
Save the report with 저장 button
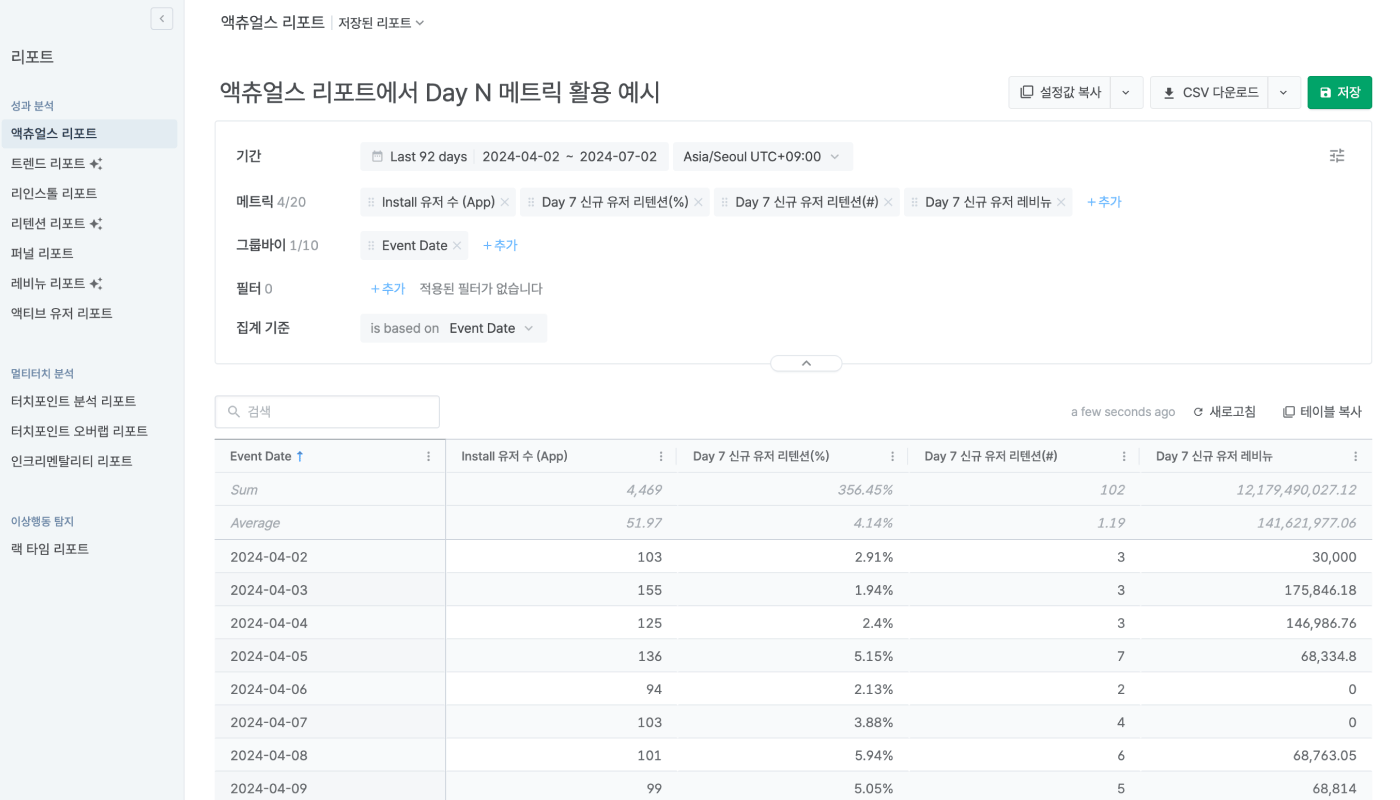click(x=1340, y=92)
